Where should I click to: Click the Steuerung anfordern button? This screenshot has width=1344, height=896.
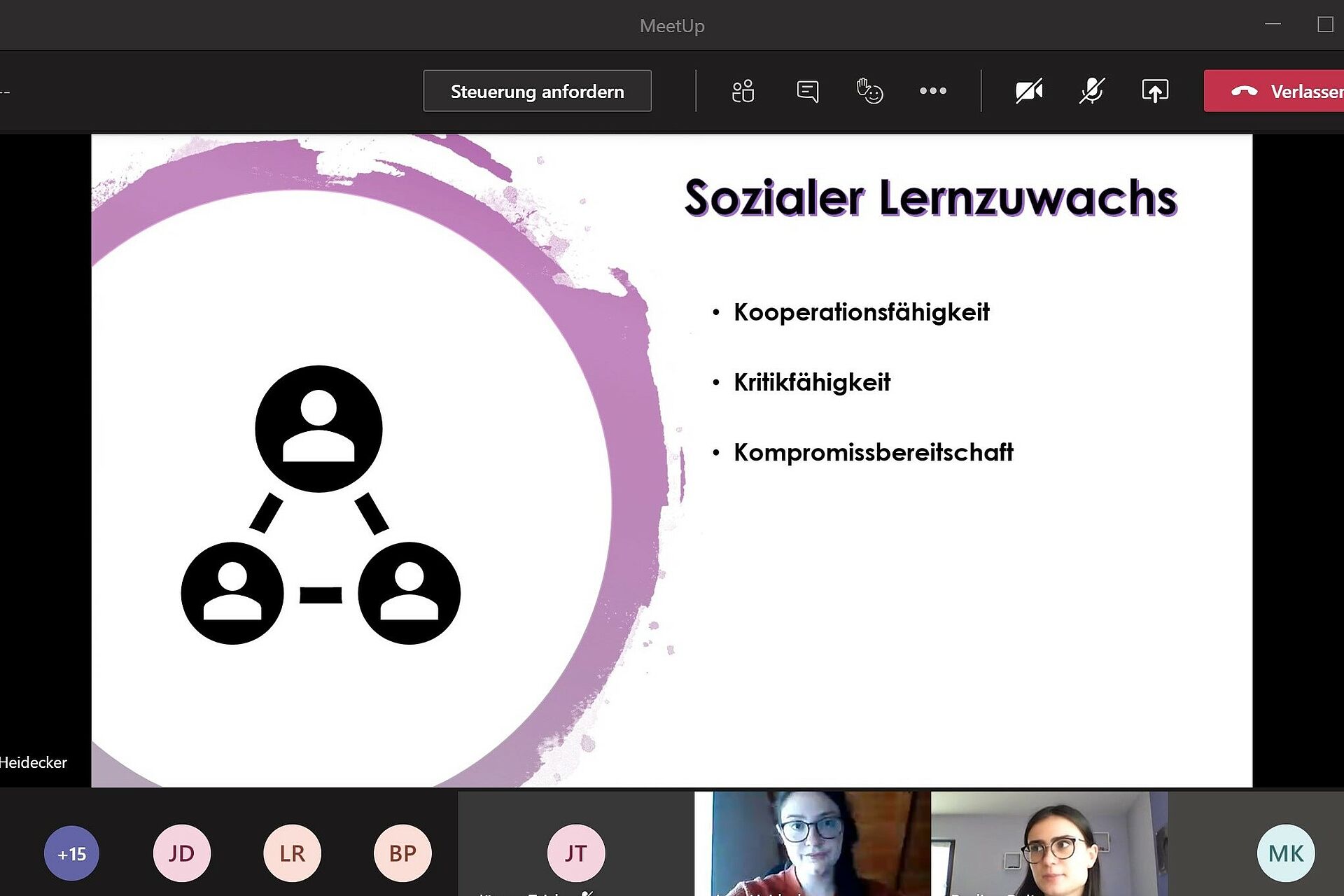(537, 91)
